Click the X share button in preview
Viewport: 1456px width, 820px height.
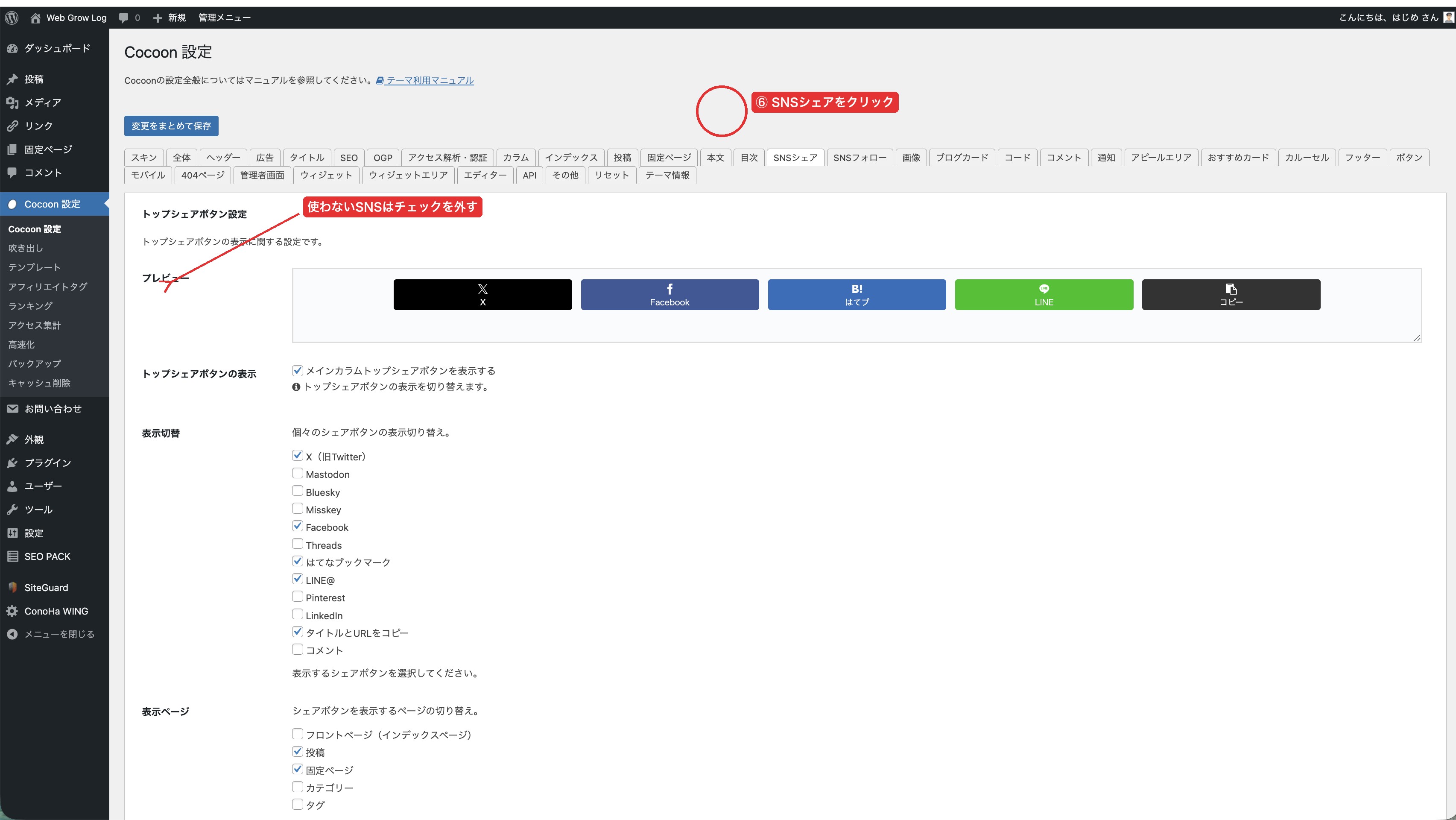[x=482, y=295]
